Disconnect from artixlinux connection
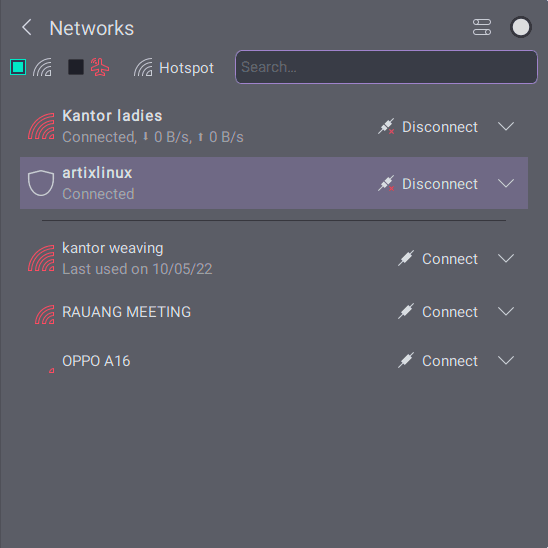Image resolution: width=548 pixels, height=548 pixels. tap(428, 183)
